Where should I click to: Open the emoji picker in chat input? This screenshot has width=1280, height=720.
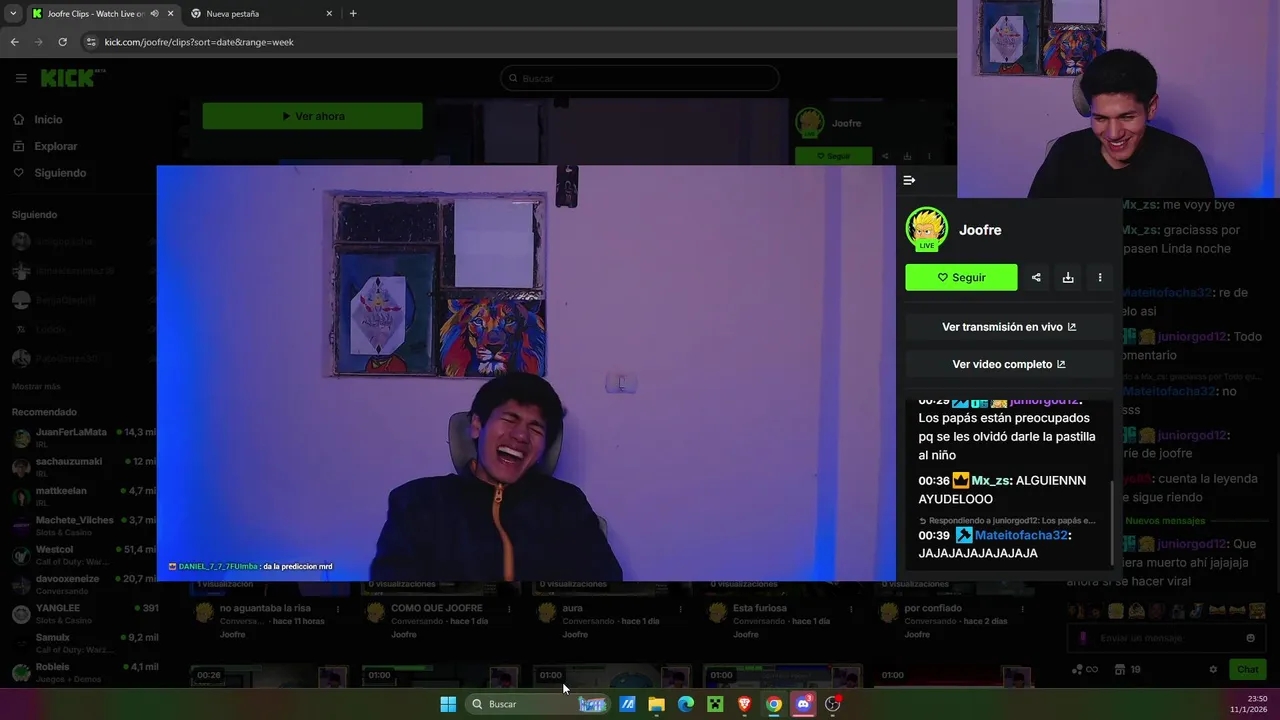click(x=1250, y=638)
